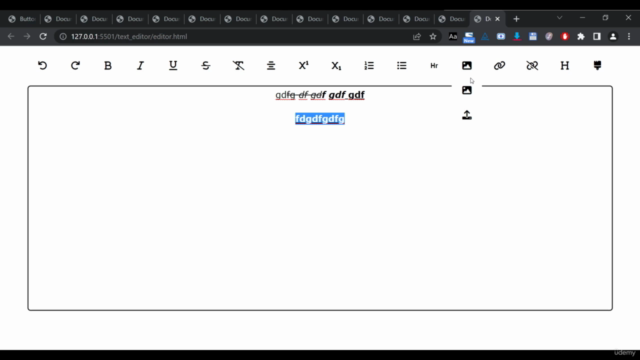Insert an ordered numbered list
Image resolution: width=640 pixels, height=360 pixels.
coord(369,65)
